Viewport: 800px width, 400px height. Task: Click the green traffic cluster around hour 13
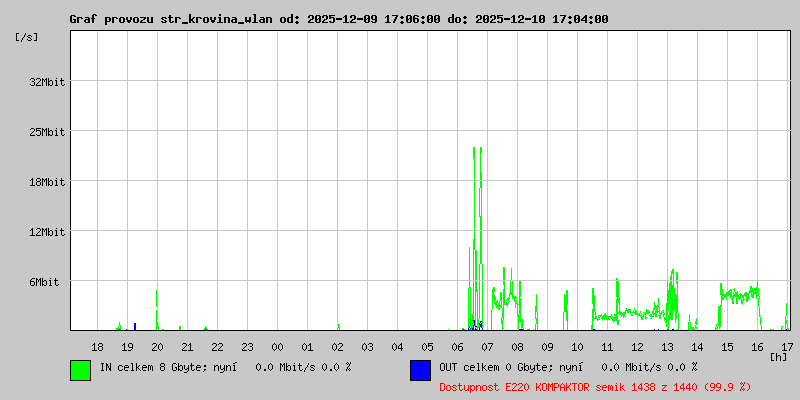coord(673,298)
